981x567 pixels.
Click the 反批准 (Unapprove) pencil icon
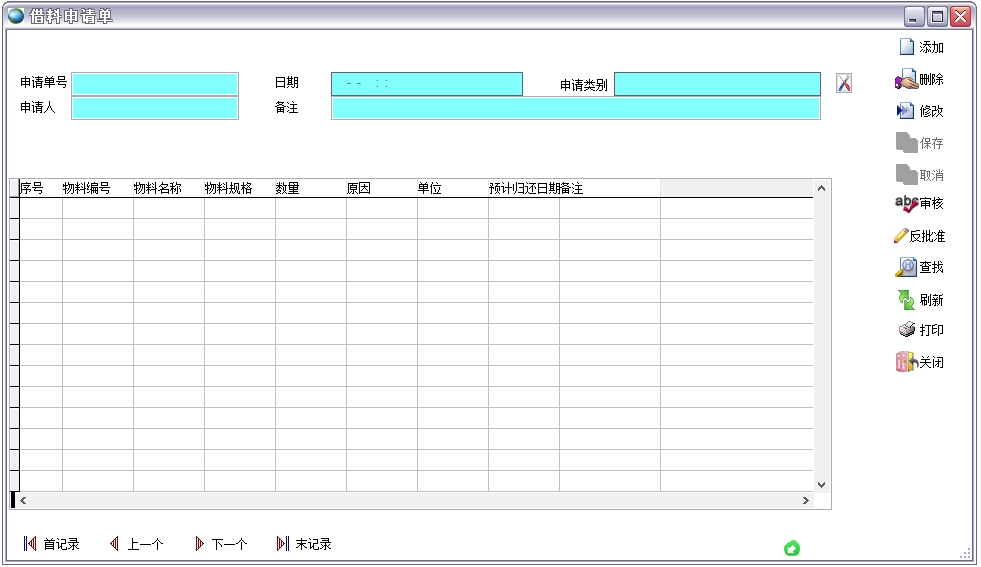click(x=901, y=236)
